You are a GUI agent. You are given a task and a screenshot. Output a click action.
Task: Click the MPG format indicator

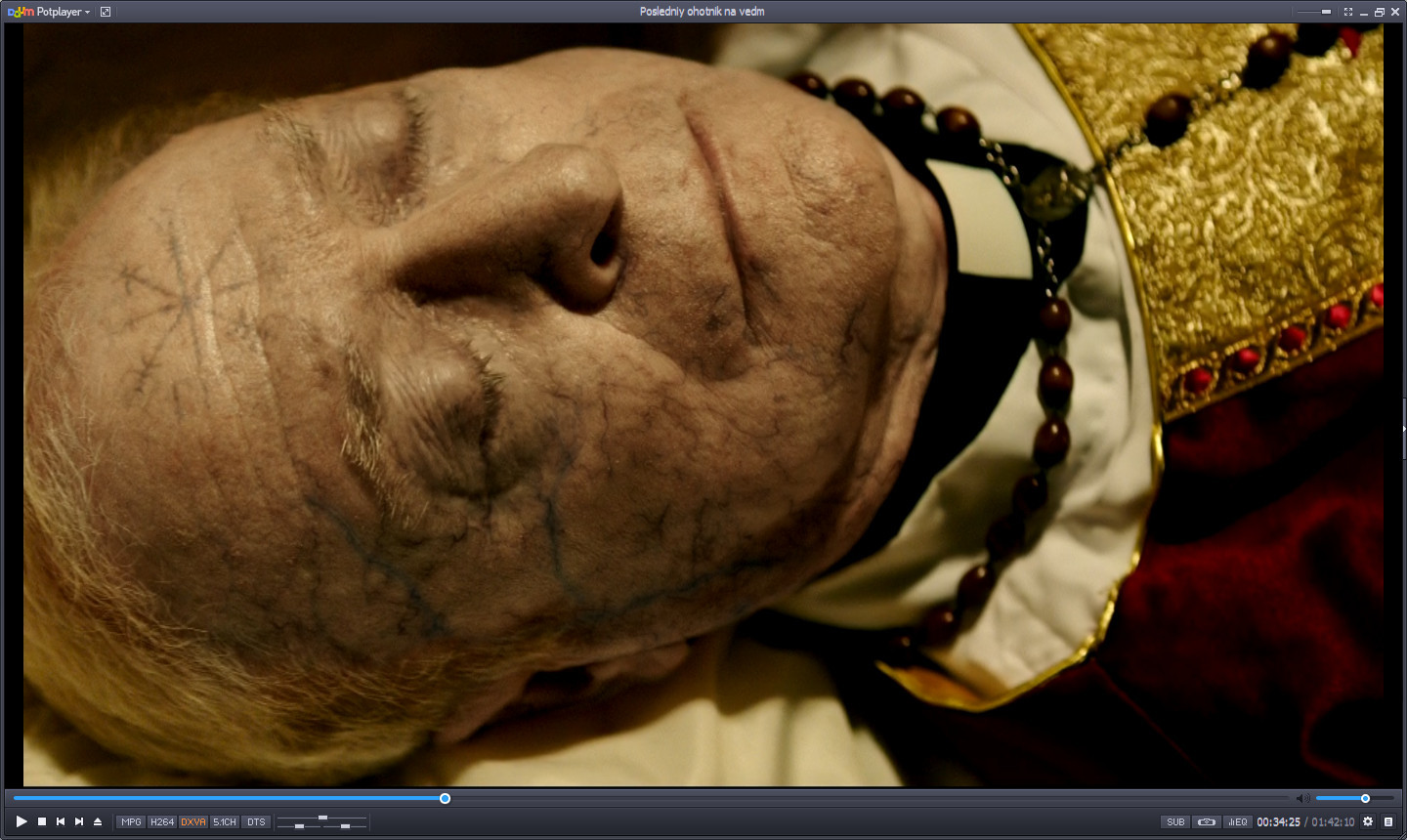131,822
